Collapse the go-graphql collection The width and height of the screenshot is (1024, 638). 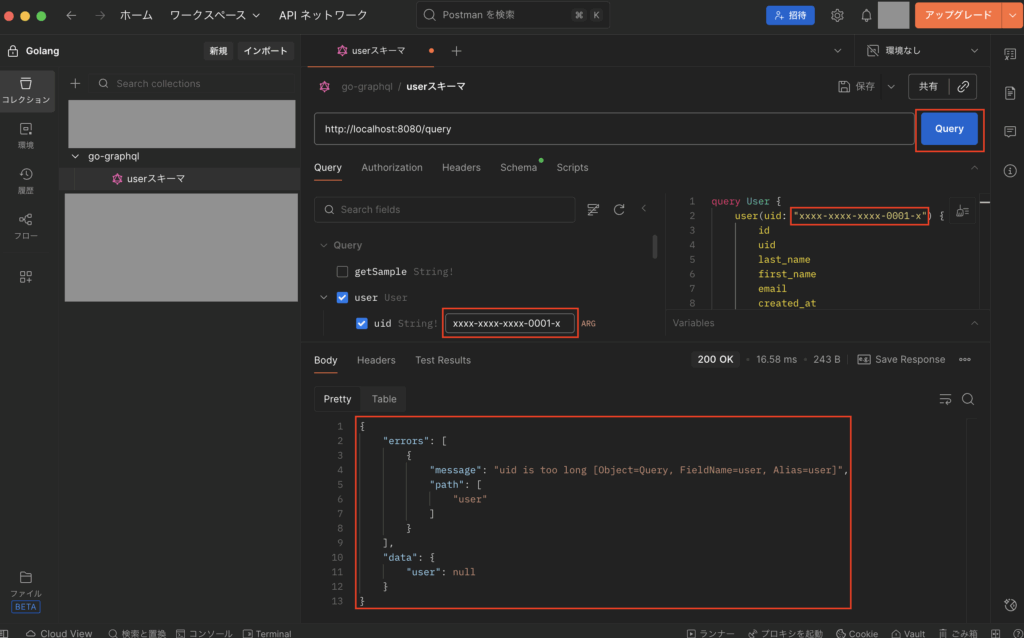pos(76,156)
